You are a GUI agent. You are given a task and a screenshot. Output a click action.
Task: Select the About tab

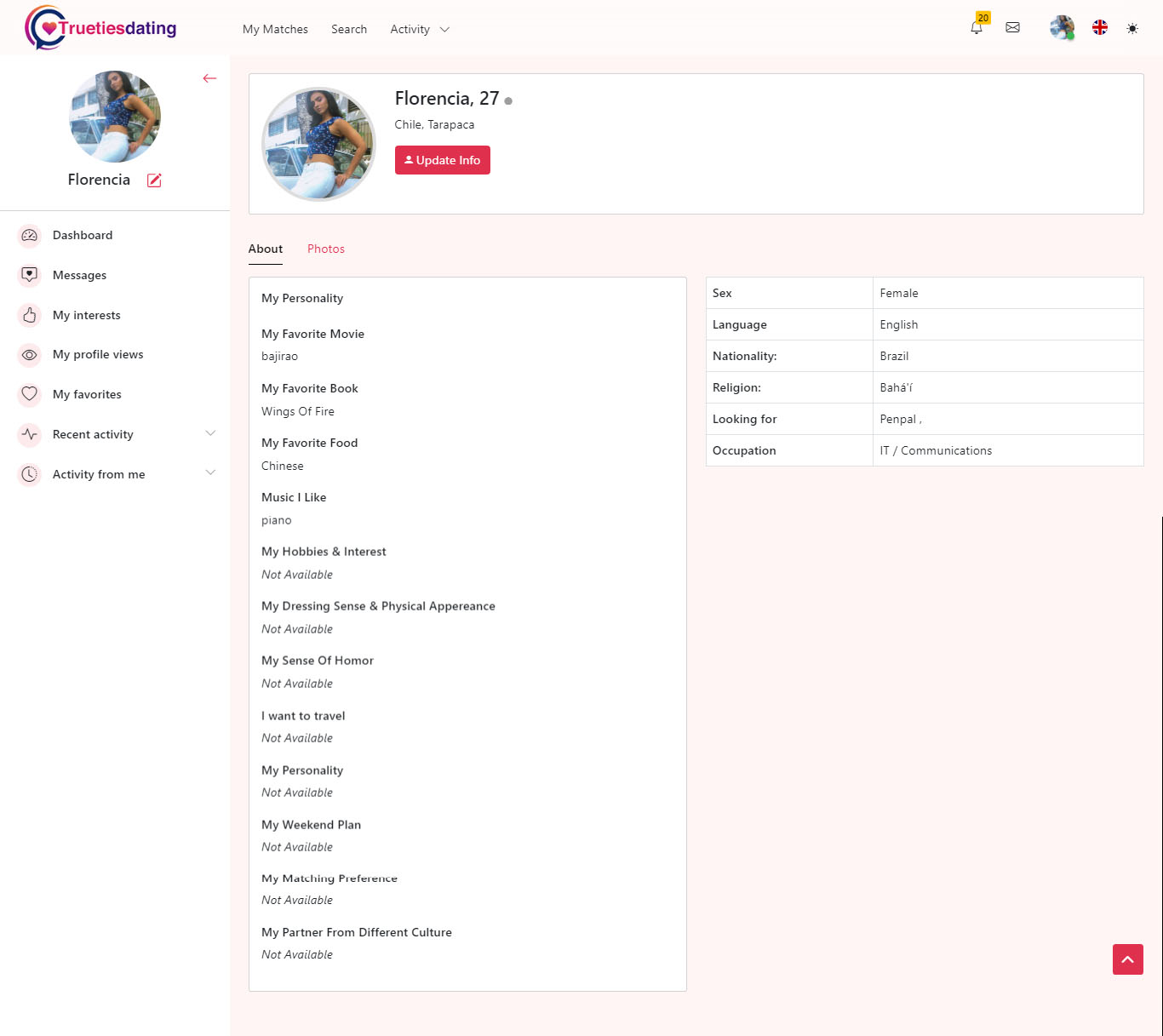265,249
